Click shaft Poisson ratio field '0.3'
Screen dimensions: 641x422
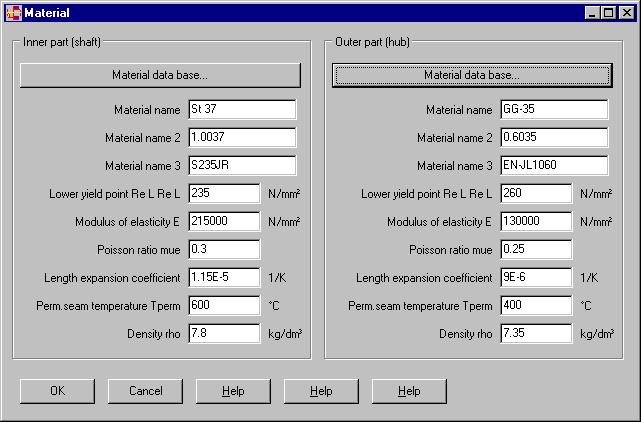coord(223,250)
